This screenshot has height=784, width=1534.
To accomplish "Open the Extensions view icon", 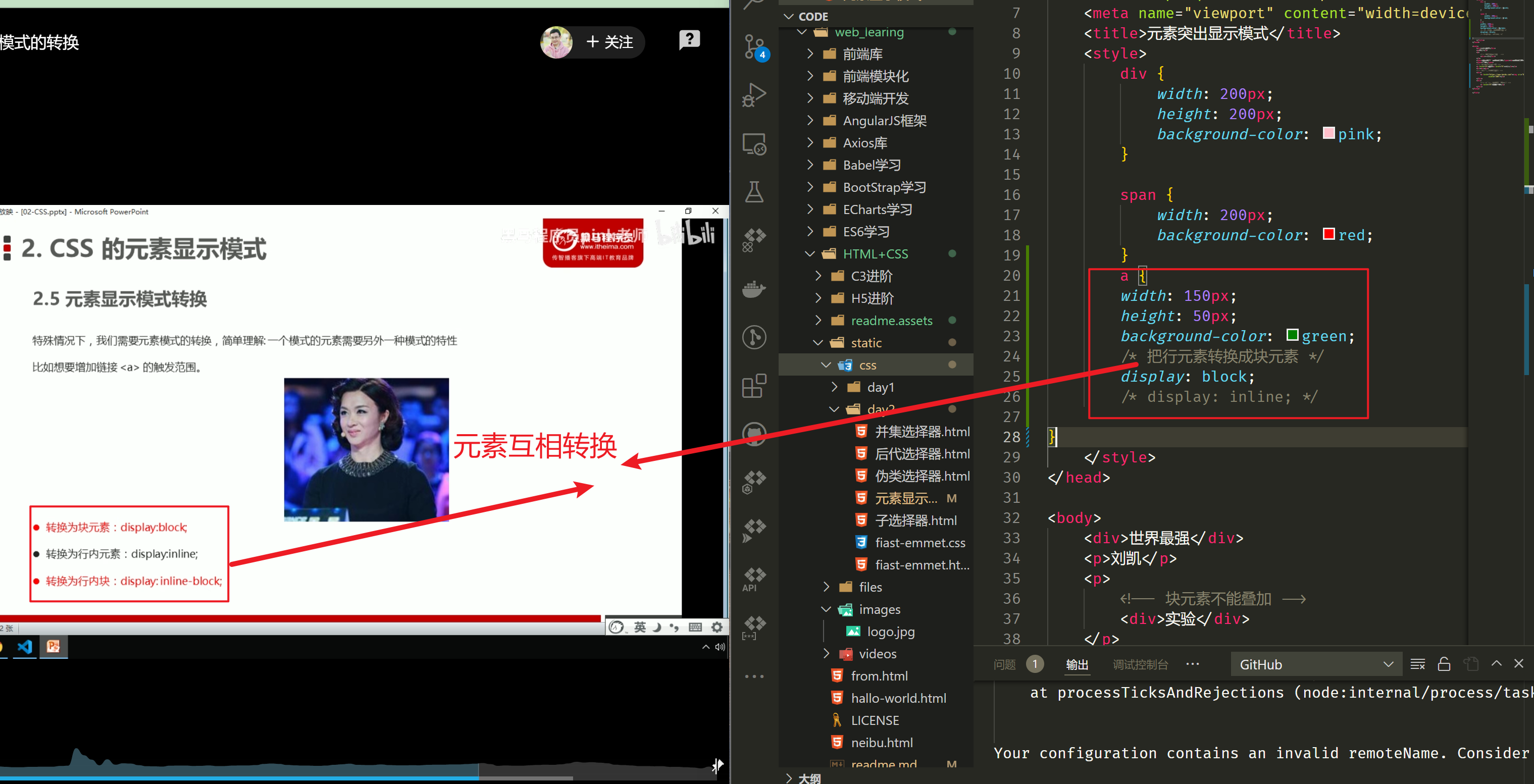I will [754, 386].
